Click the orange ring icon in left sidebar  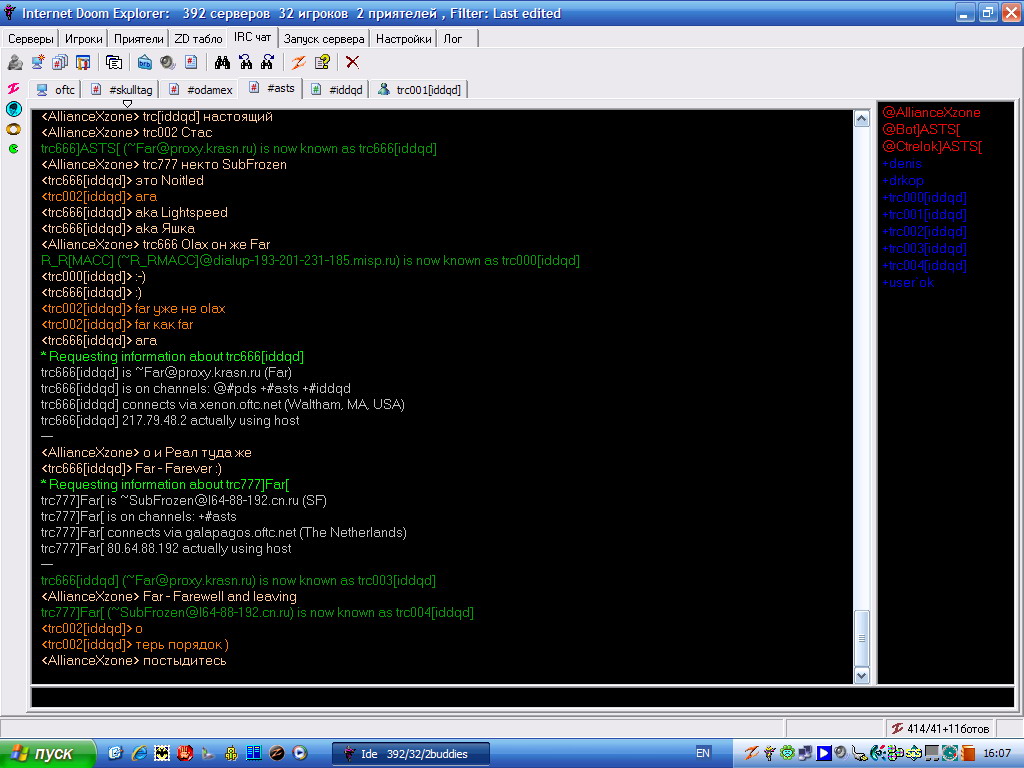(14, 129)
